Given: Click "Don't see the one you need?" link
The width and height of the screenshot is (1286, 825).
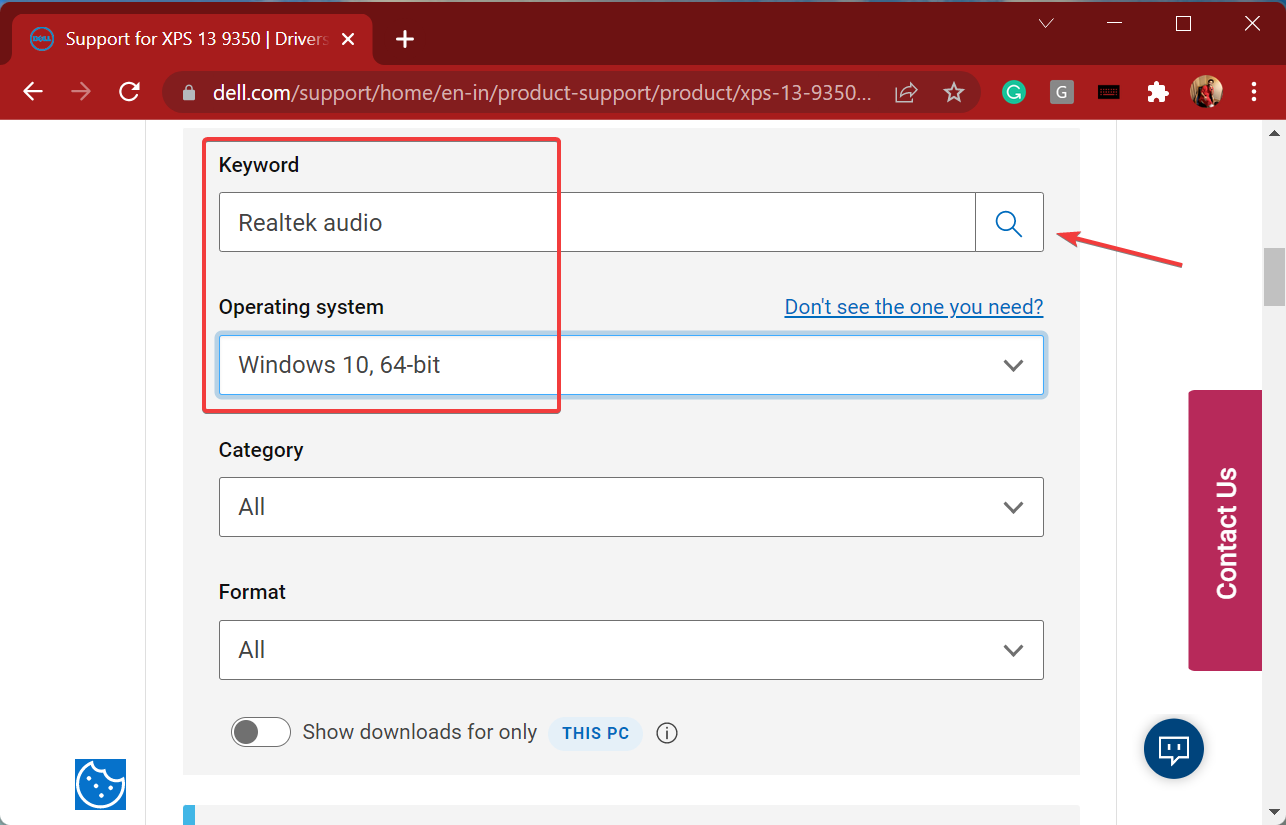Looking at the screenshot, I should 913,307.
